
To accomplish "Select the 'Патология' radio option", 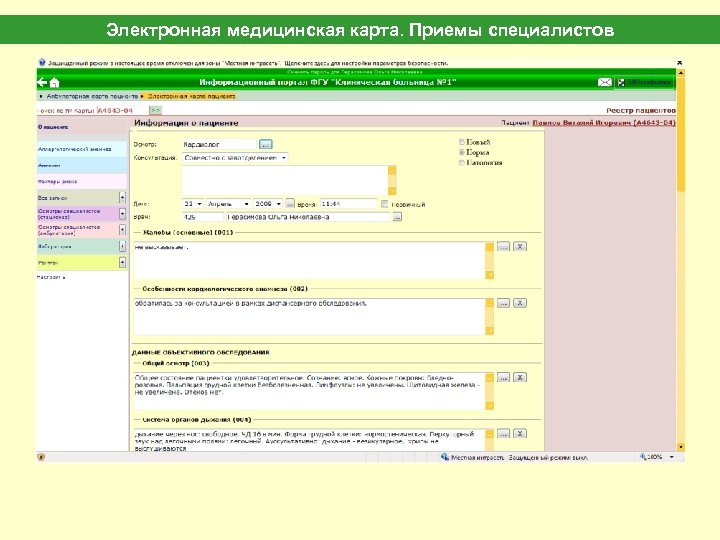I will tap(462, 163).
